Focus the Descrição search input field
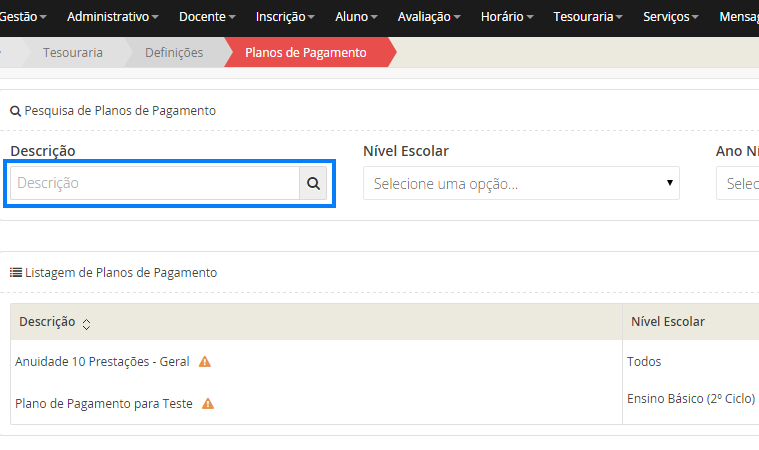Screen dimensions: 759x450 coord(155,183)
